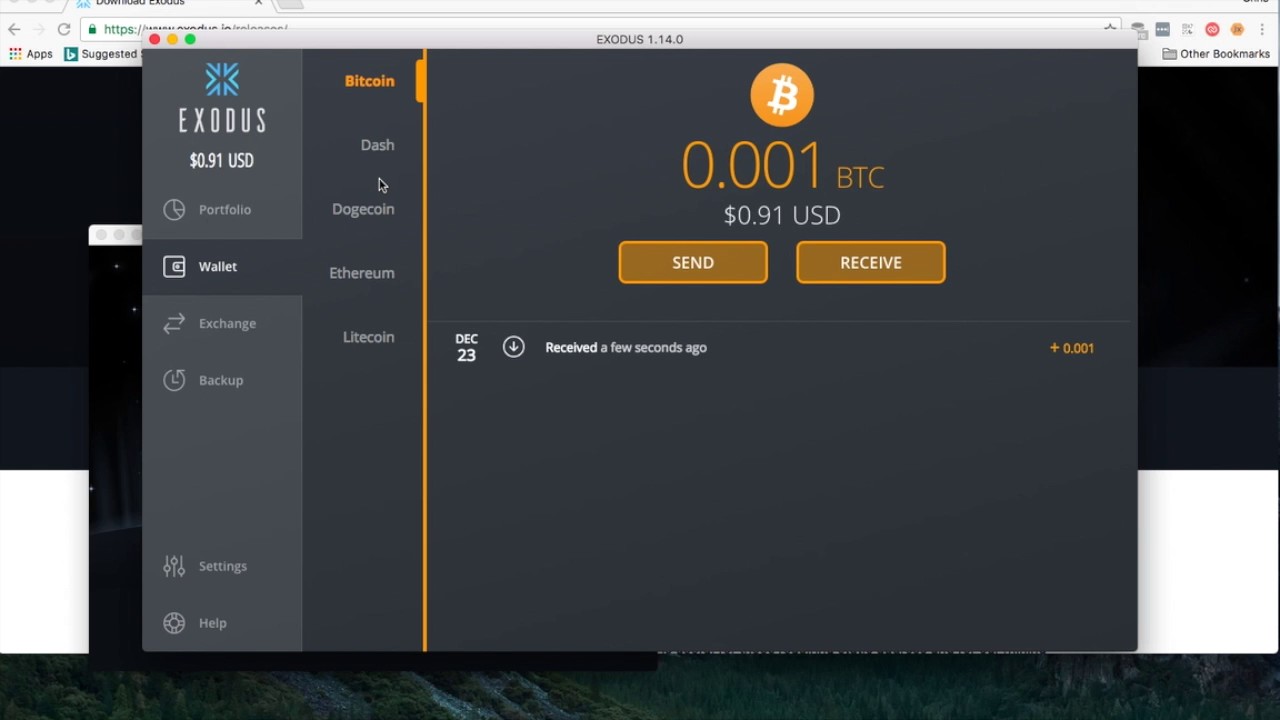Reload the browser page
Image resolution: width=1280 pixels, height=720 pixels.
pos(64,29)
